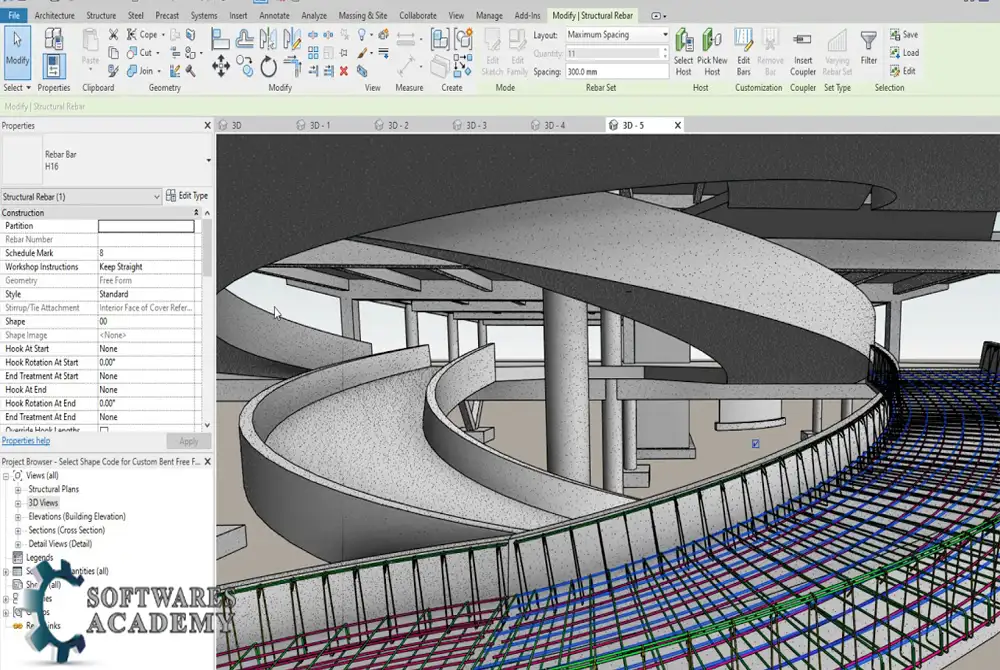
Task: Save the current selection set
Action: click(x=904, y=34)
